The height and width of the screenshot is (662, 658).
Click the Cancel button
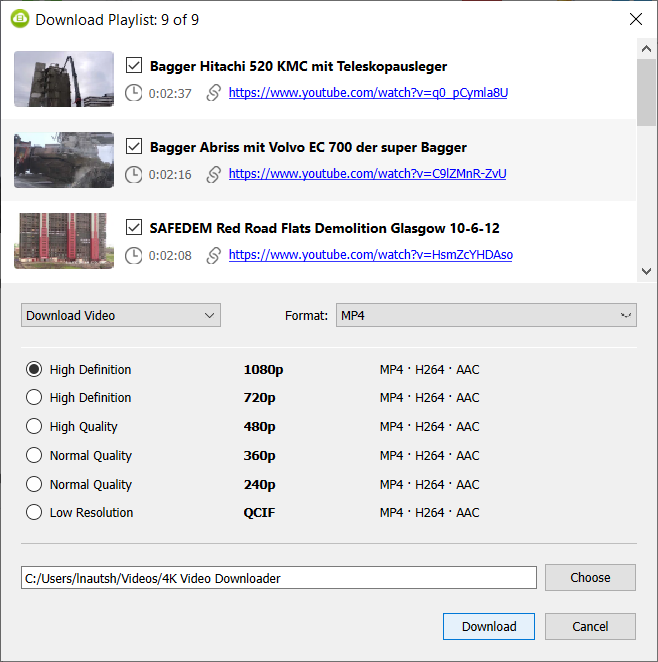click(590, 626)
